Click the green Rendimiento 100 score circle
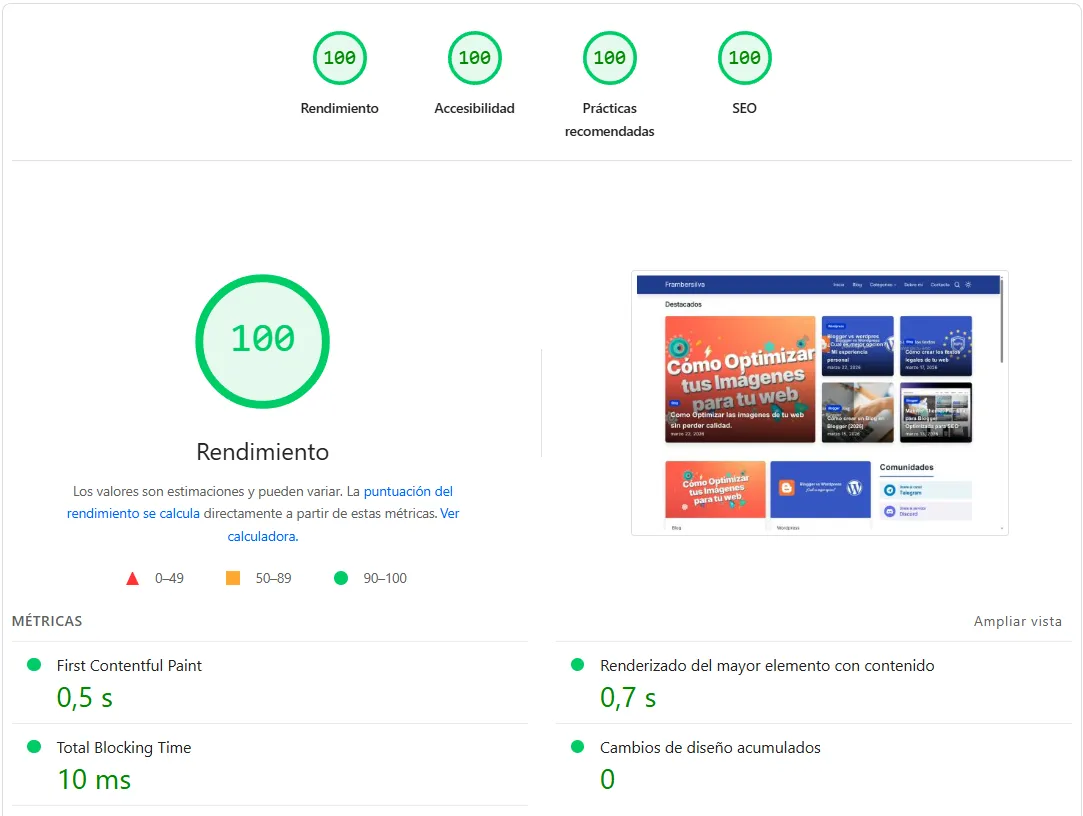 (262, 341)
